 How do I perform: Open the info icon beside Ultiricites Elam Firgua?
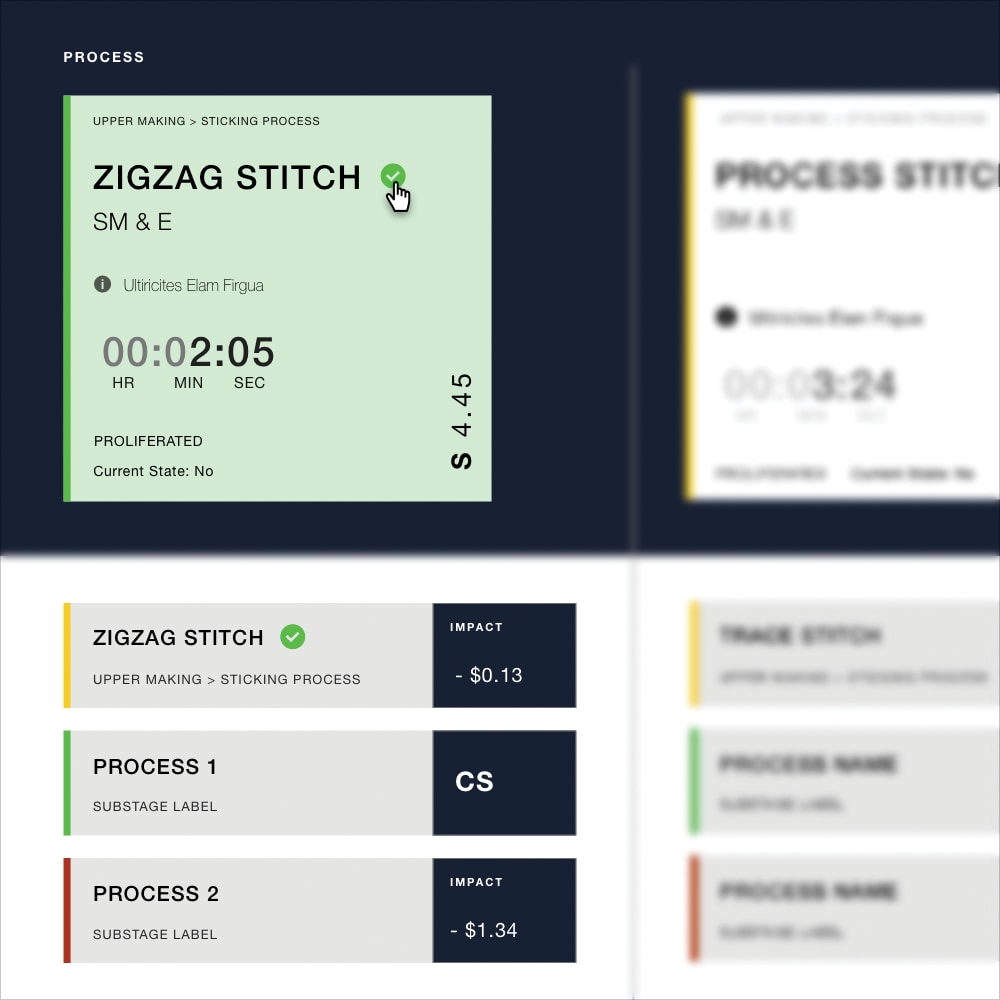(102, 284)
